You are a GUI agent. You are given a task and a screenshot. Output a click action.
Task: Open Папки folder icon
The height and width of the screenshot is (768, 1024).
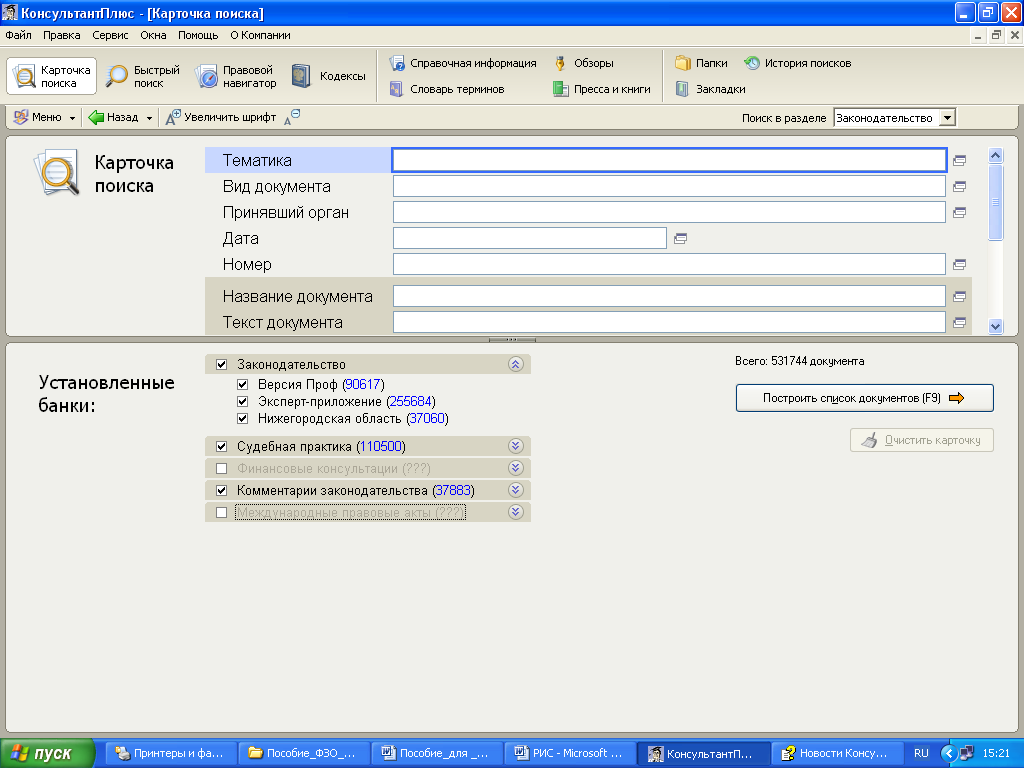(x=682, y=63)
